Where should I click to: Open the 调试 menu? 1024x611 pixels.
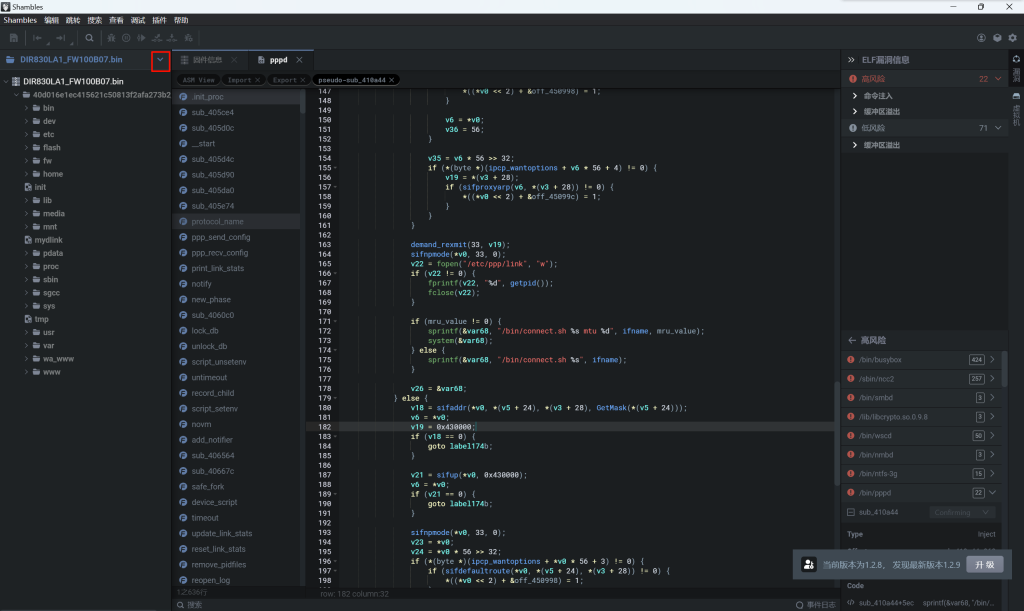click(x=138, y=20)
